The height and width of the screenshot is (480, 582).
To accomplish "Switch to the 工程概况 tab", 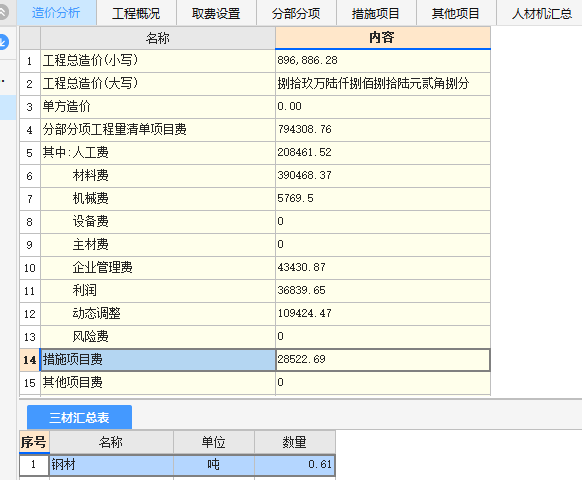I will point(136,14).
